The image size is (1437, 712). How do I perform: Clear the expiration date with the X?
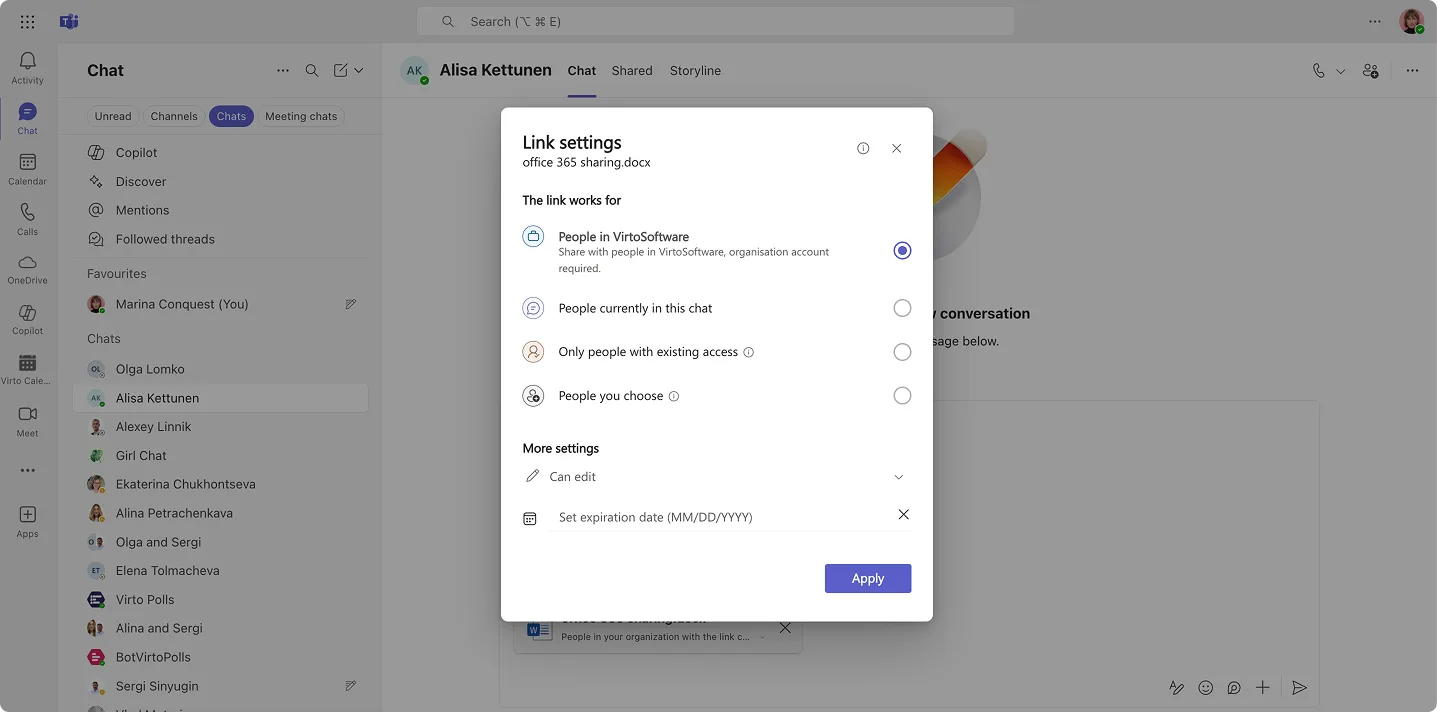903,514
